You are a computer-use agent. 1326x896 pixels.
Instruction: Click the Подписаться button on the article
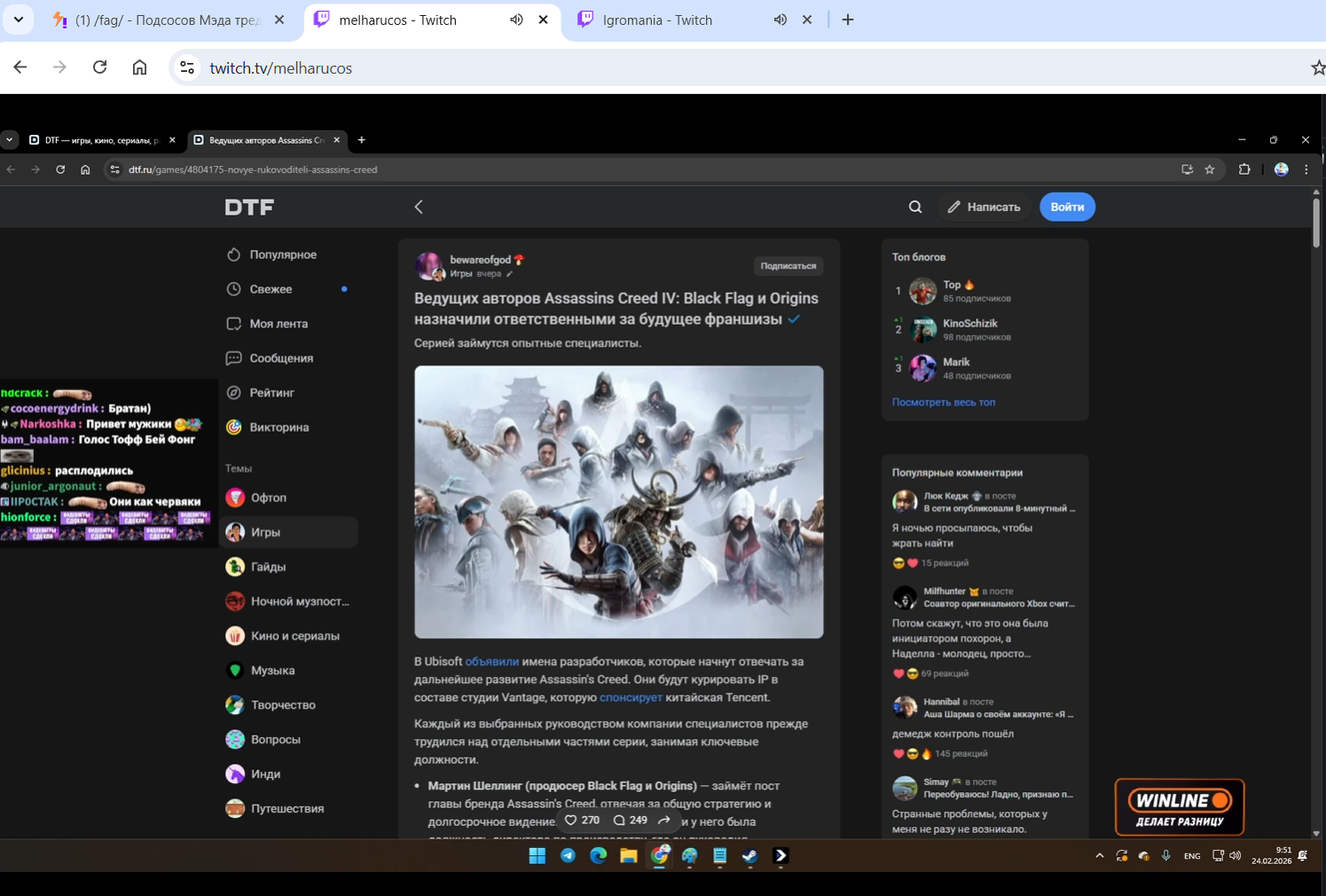tap(788, 266)
